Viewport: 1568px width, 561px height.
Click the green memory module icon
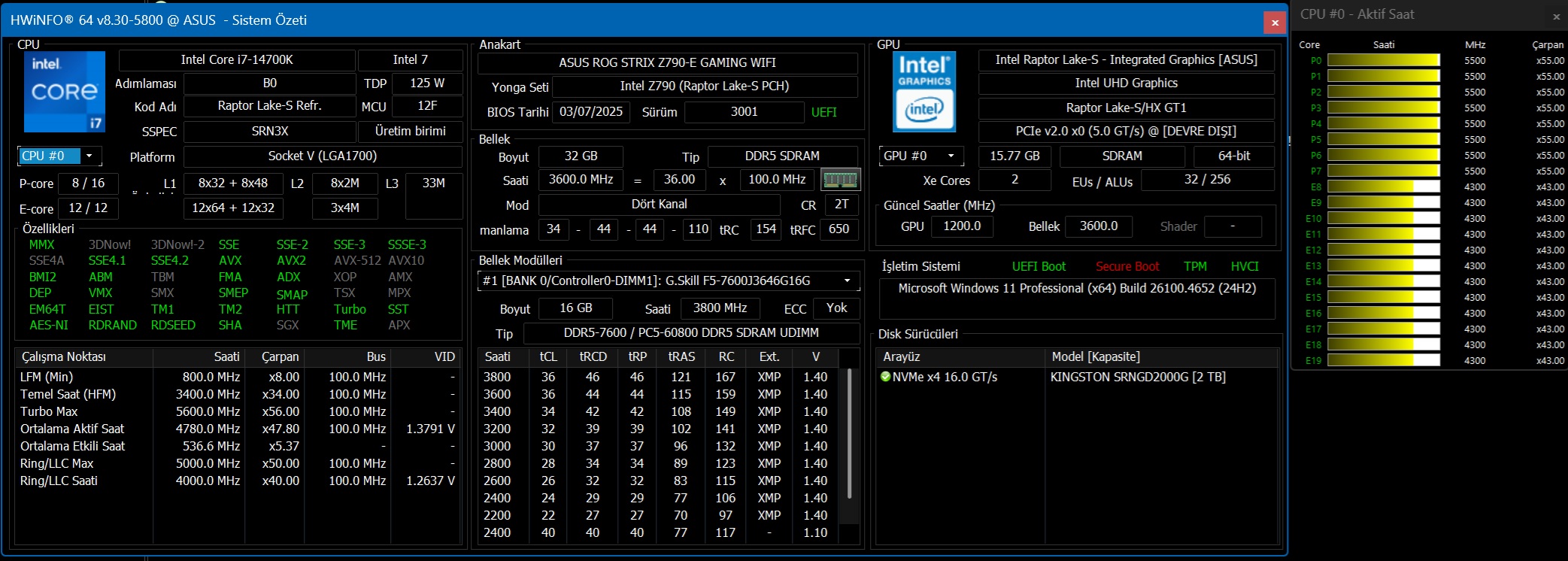coord(840,180)
